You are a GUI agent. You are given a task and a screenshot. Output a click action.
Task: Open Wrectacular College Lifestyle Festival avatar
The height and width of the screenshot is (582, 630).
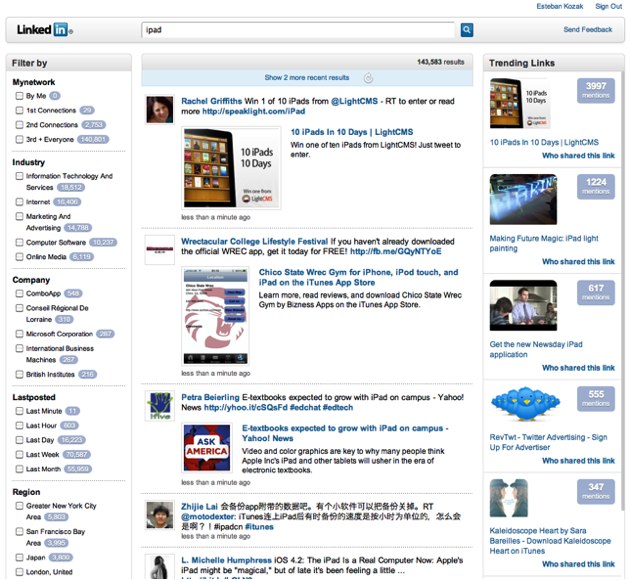tap(160, 250)
